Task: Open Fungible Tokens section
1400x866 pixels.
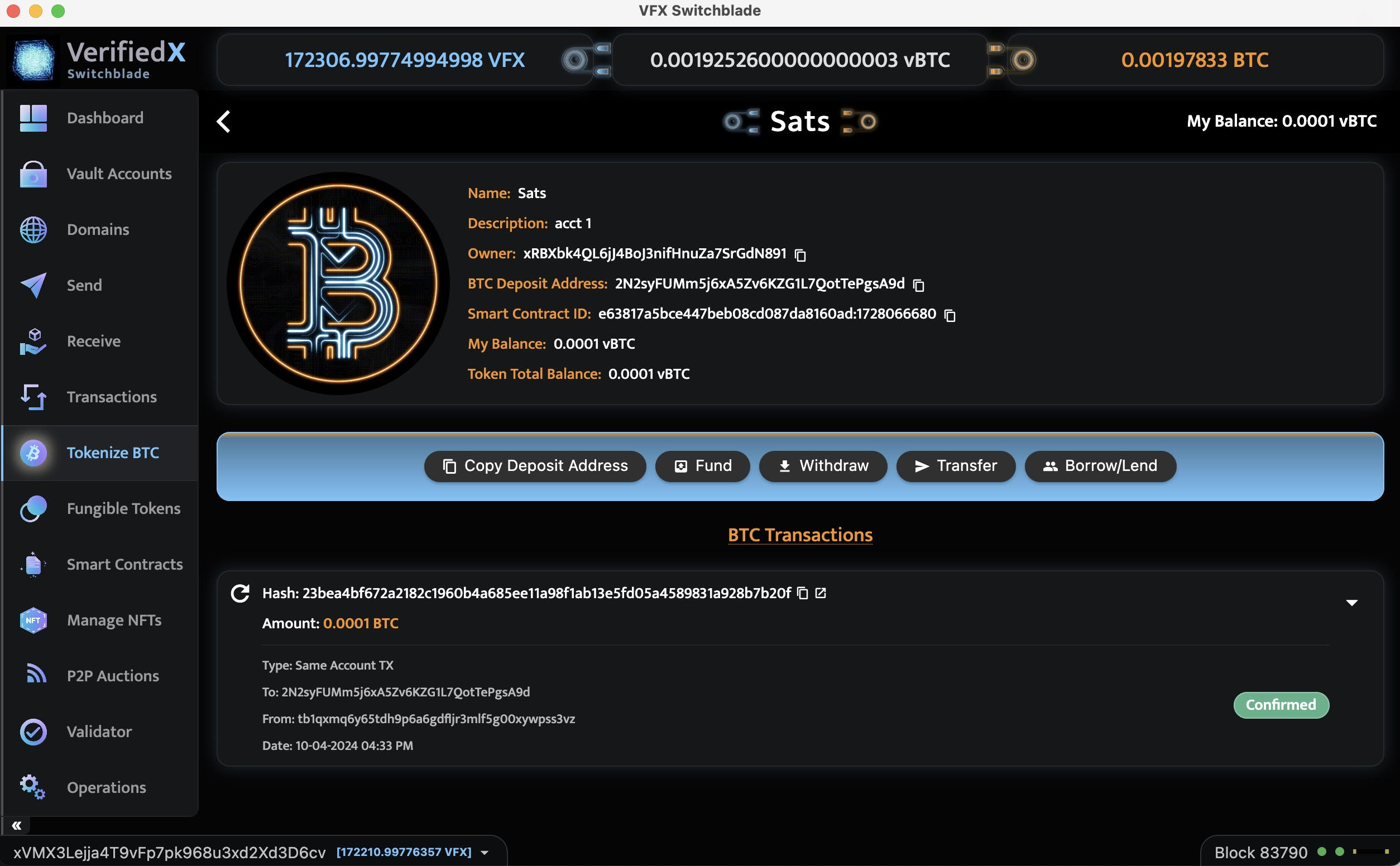Action: (100, 508)
